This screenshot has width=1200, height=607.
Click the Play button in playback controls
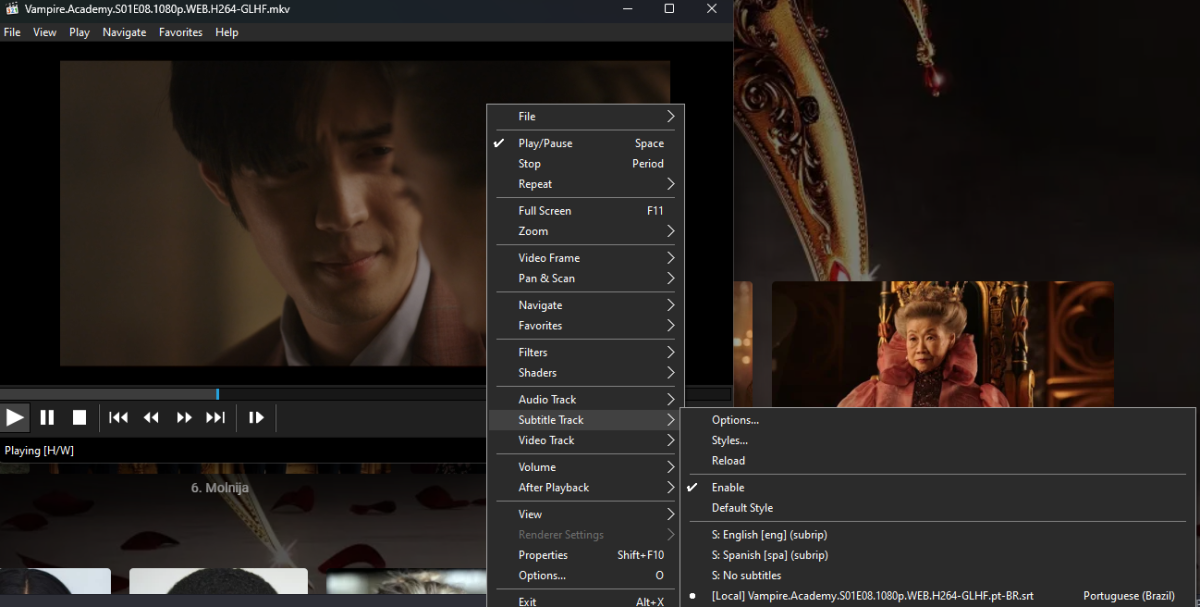point(15,417)
